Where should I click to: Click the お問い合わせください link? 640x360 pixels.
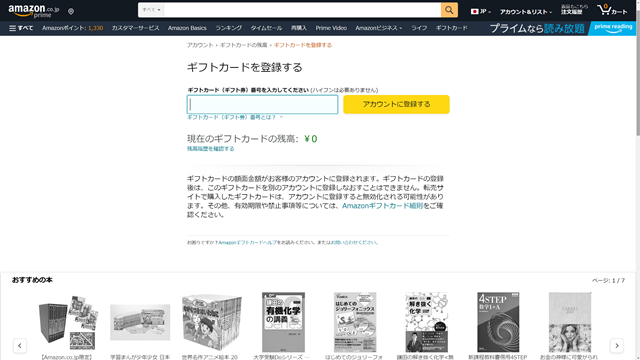click(x=354, y=242)
